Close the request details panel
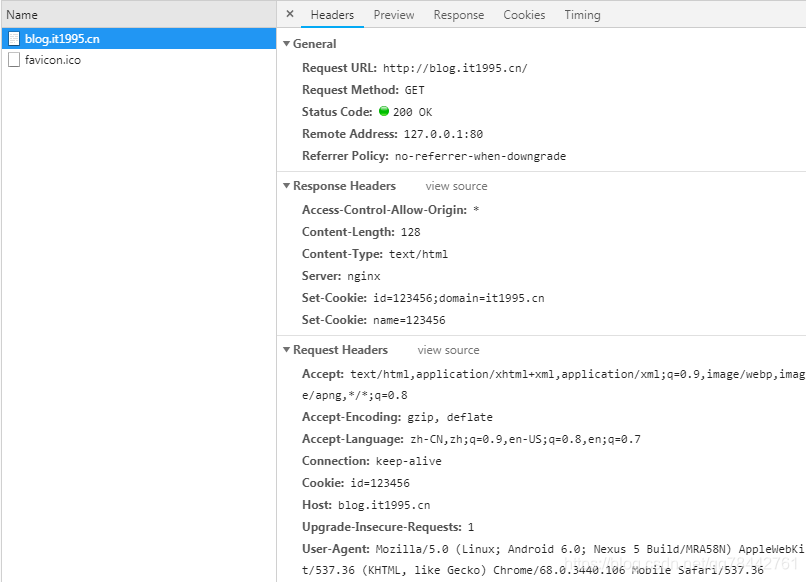 [x=290, y=14]
